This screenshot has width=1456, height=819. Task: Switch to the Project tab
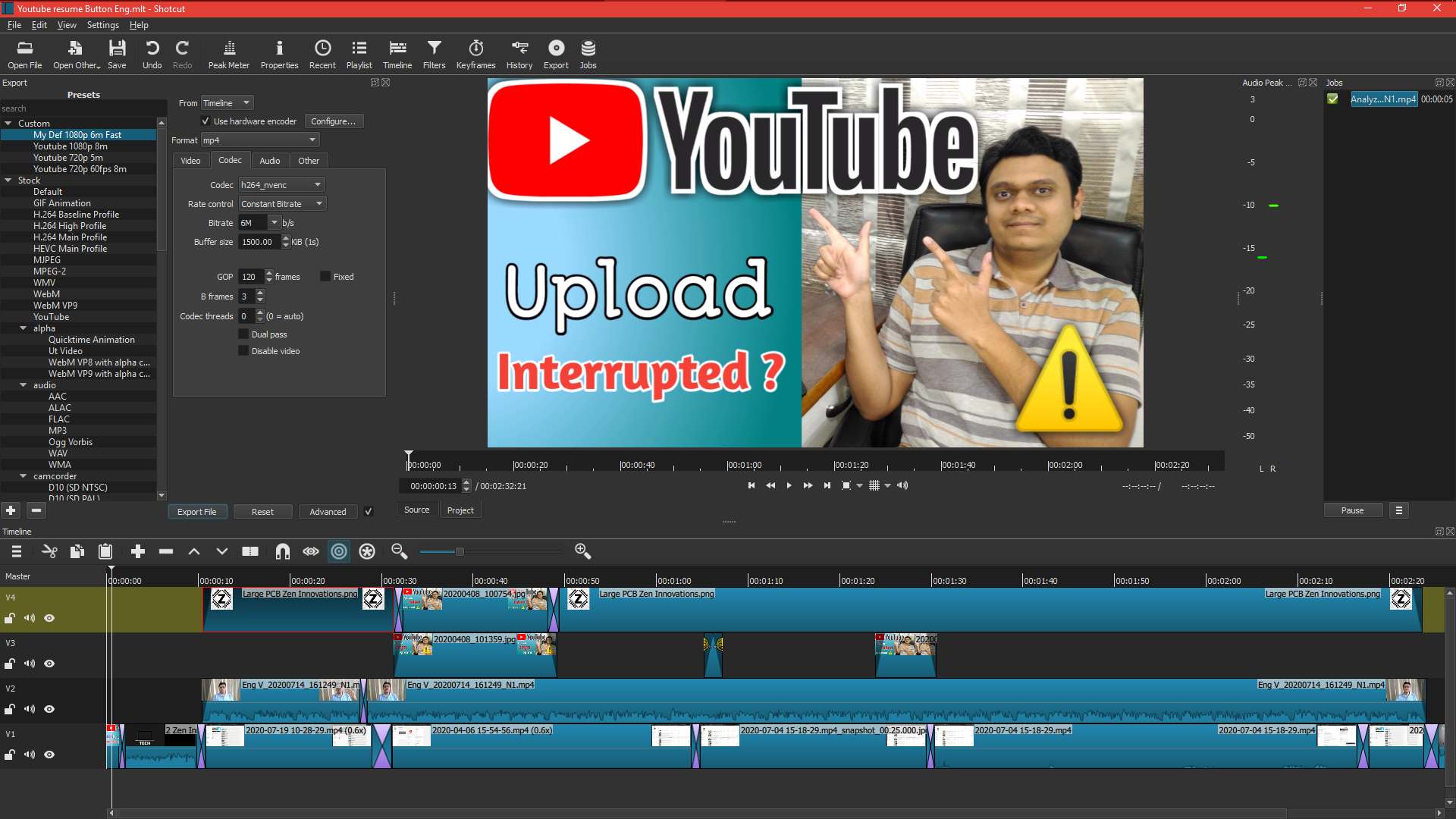coord(460,510)
